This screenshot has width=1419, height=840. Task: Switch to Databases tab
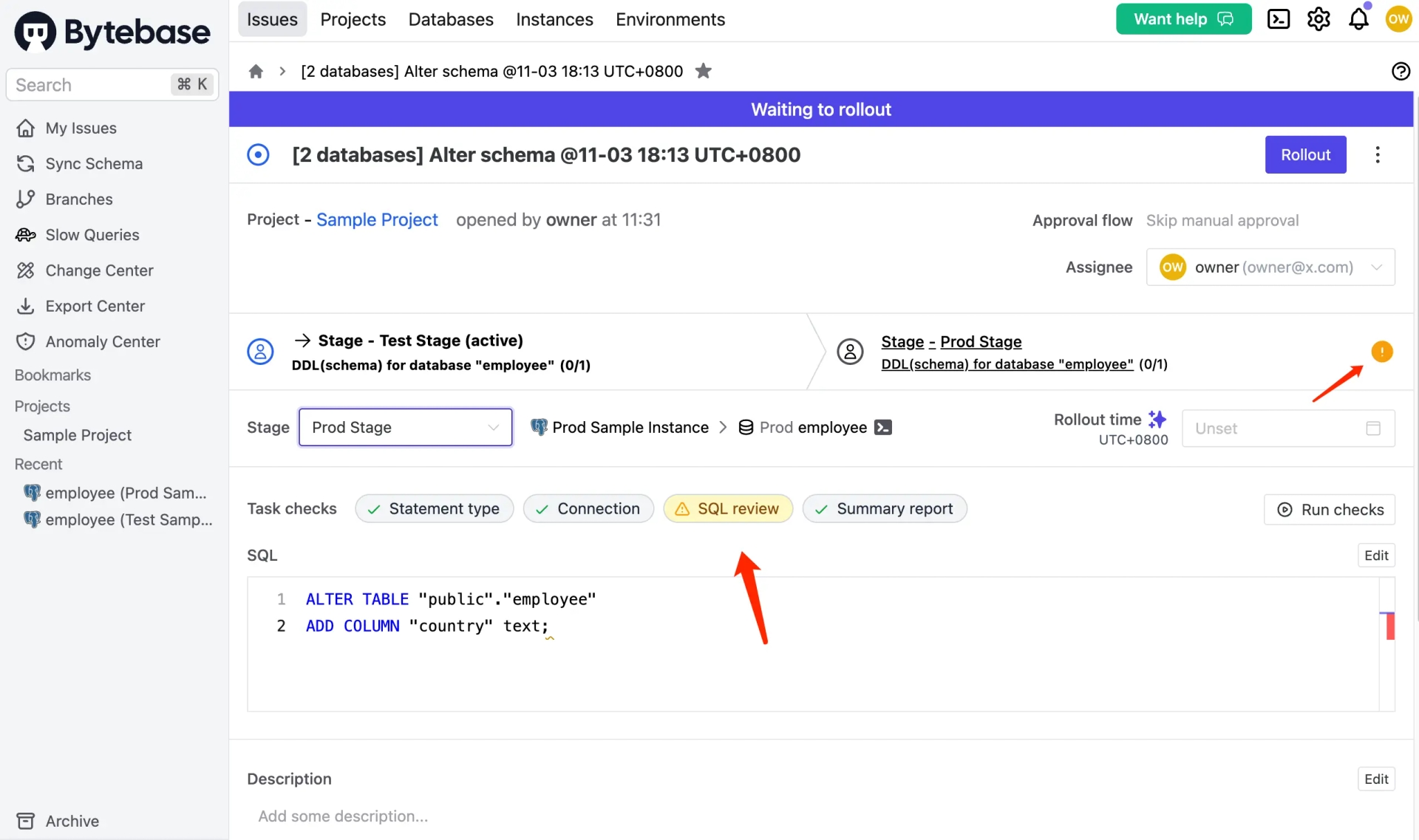pos(451,19)
